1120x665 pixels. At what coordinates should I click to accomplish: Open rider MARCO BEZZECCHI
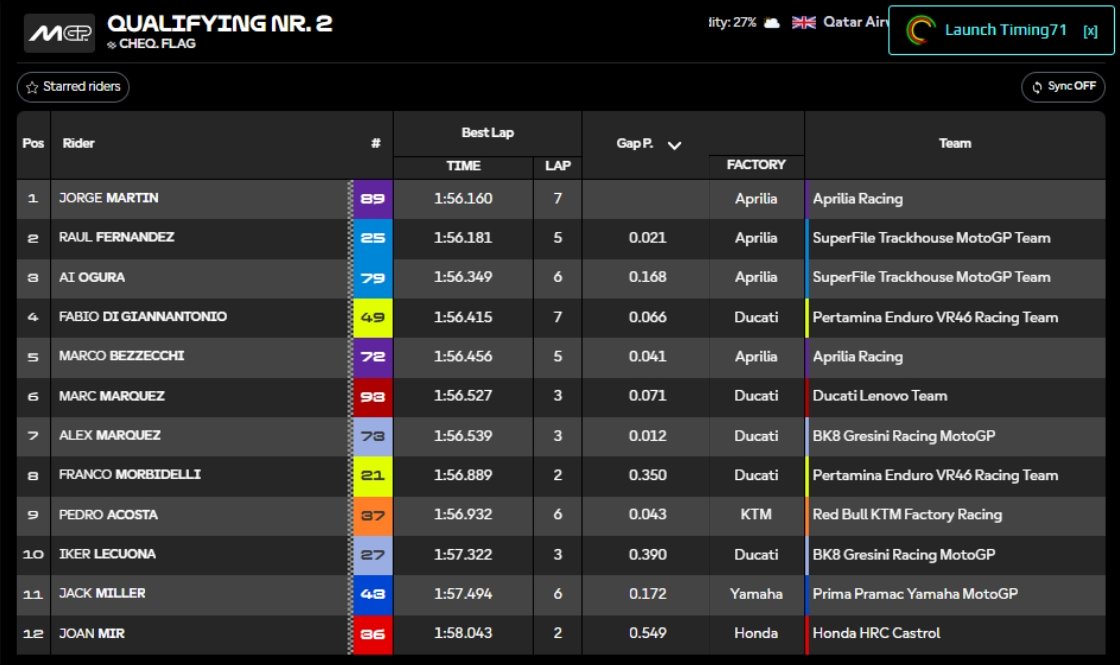(x=121, y=356)
